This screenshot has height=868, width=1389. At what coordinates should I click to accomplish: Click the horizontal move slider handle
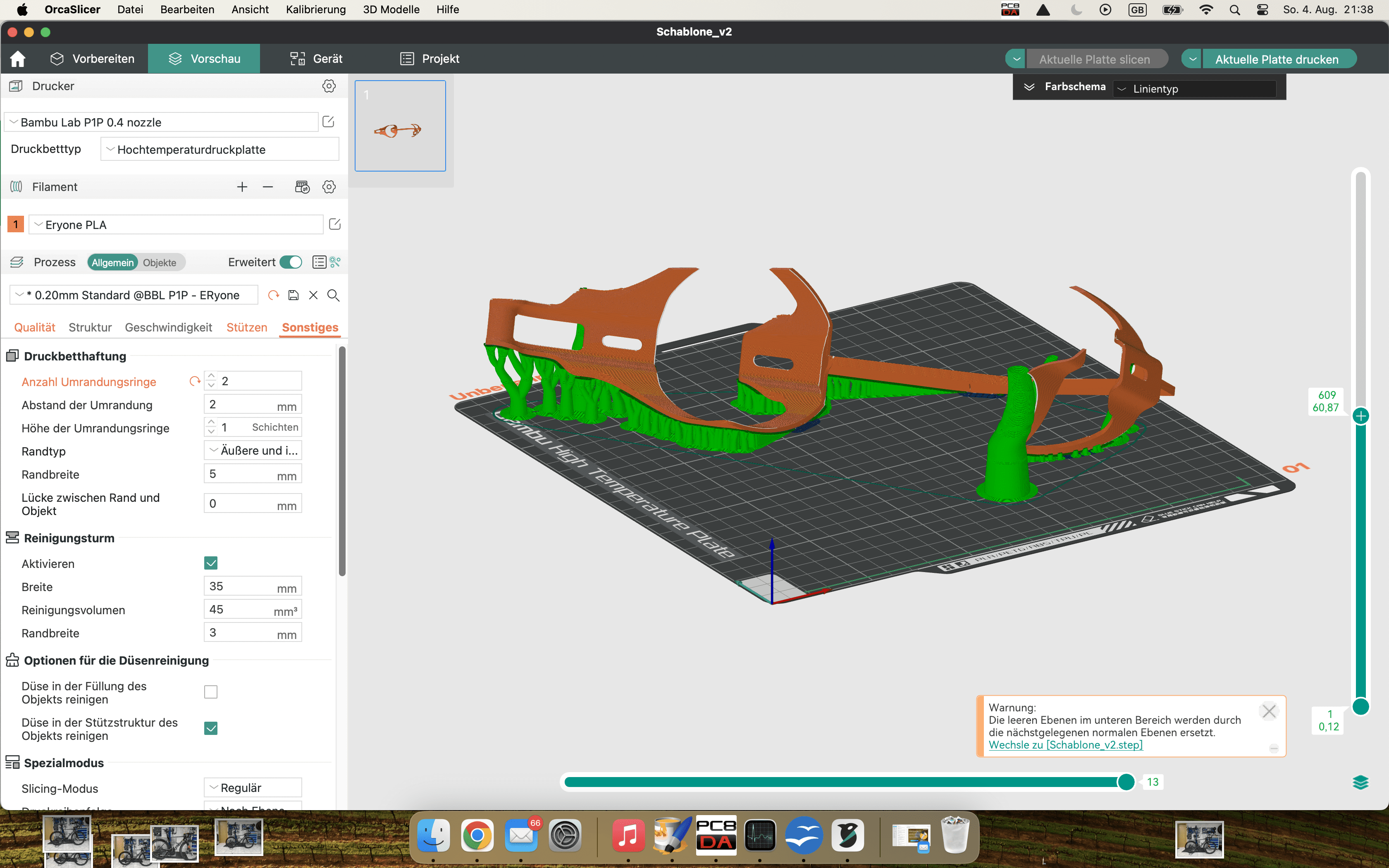point(1126,782)
